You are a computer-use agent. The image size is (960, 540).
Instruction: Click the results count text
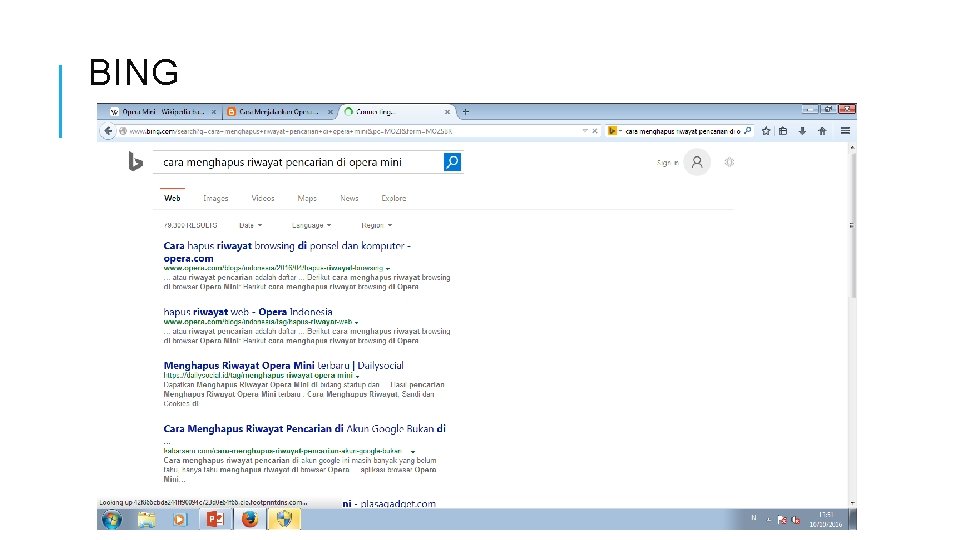point(190,225)
